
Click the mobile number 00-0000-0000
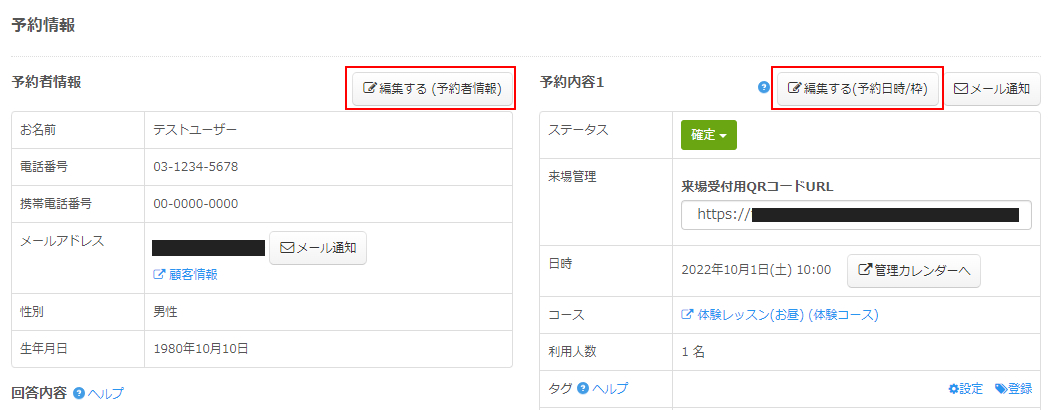(196, 203)
